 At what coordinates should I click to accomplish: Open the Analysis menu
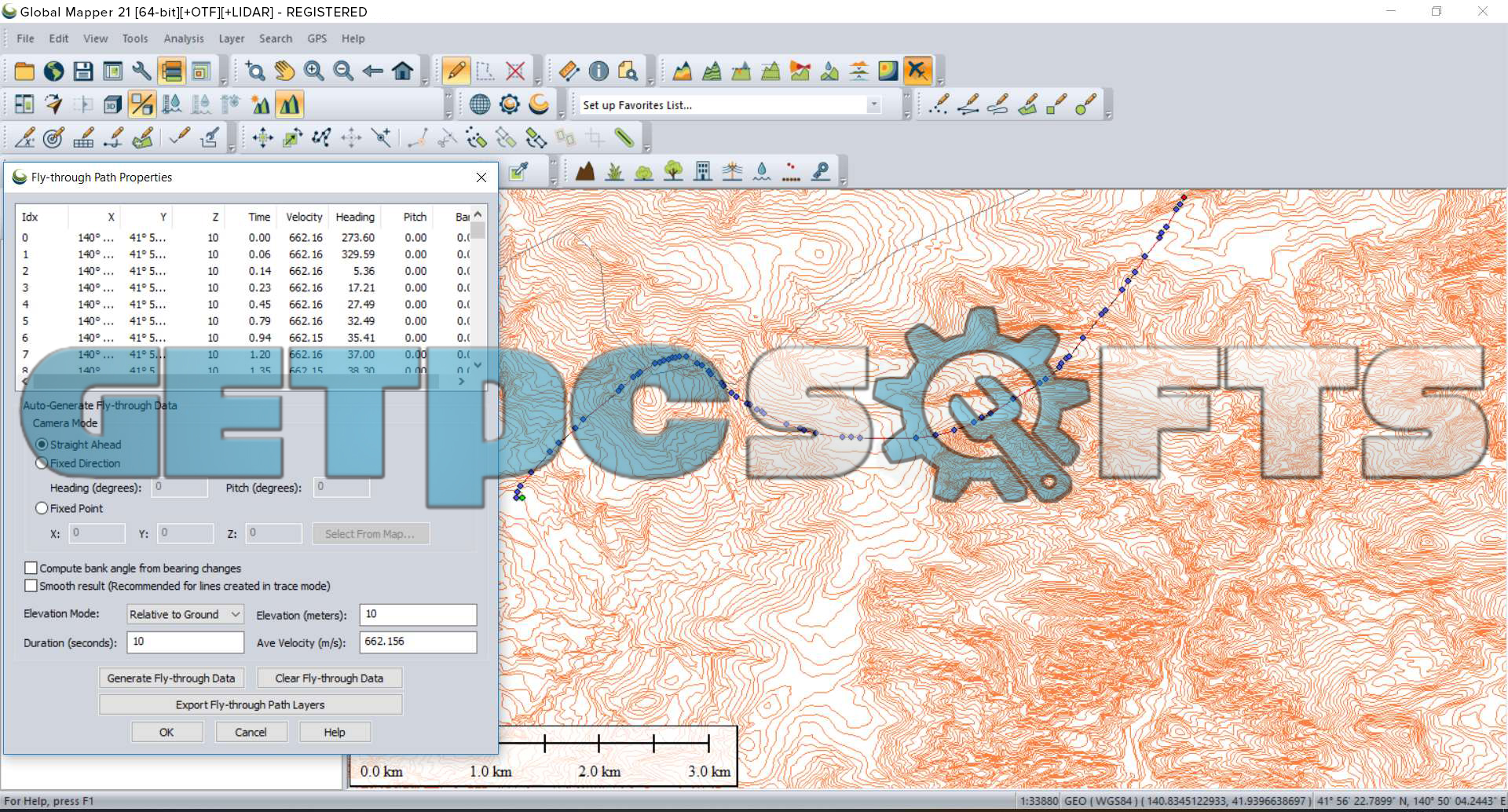(x=183, y=38)
